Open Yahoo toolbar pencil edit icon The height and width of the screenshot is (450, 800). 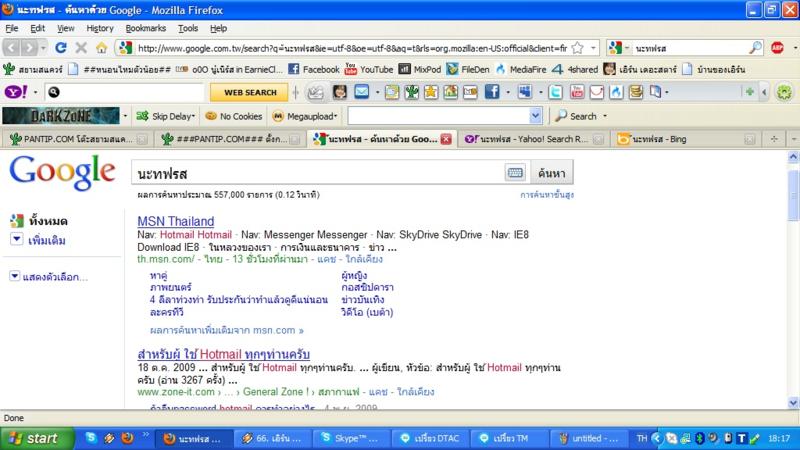tap(315, 92)
